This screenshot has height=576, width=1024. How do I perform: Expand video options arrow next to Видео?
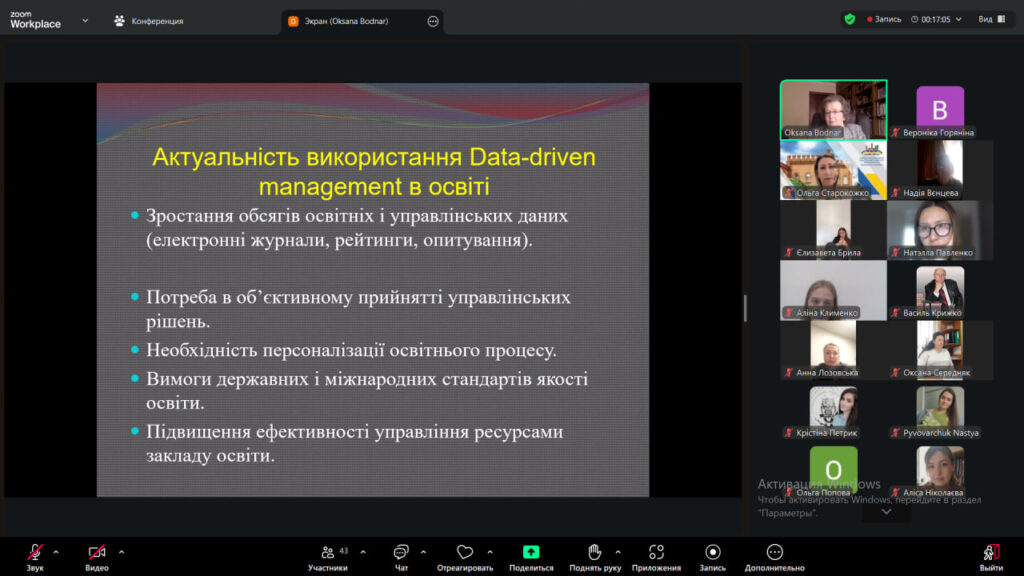[x=121, y=551]
